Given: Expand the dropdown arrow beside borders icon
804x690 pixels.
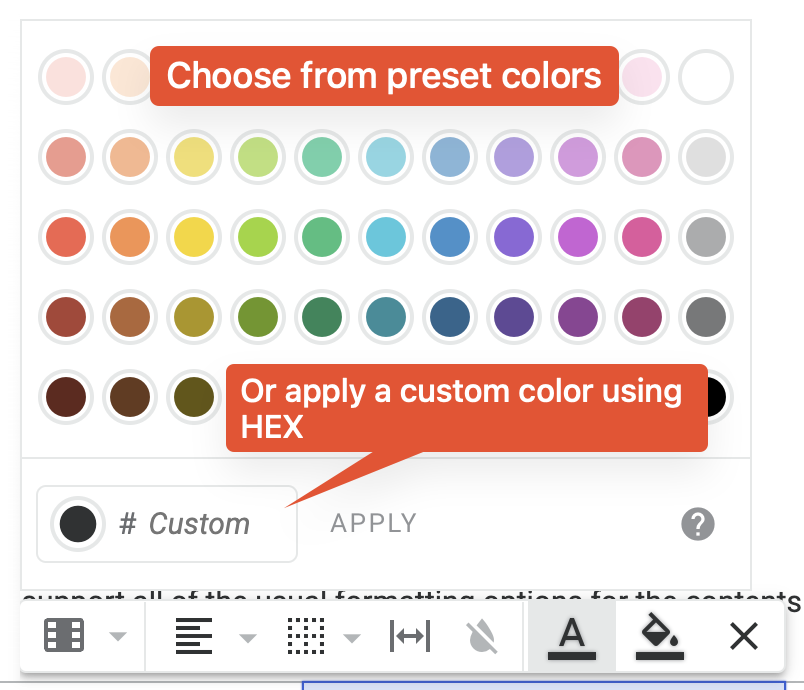Looking at the screenshot, I should (352, 638).
